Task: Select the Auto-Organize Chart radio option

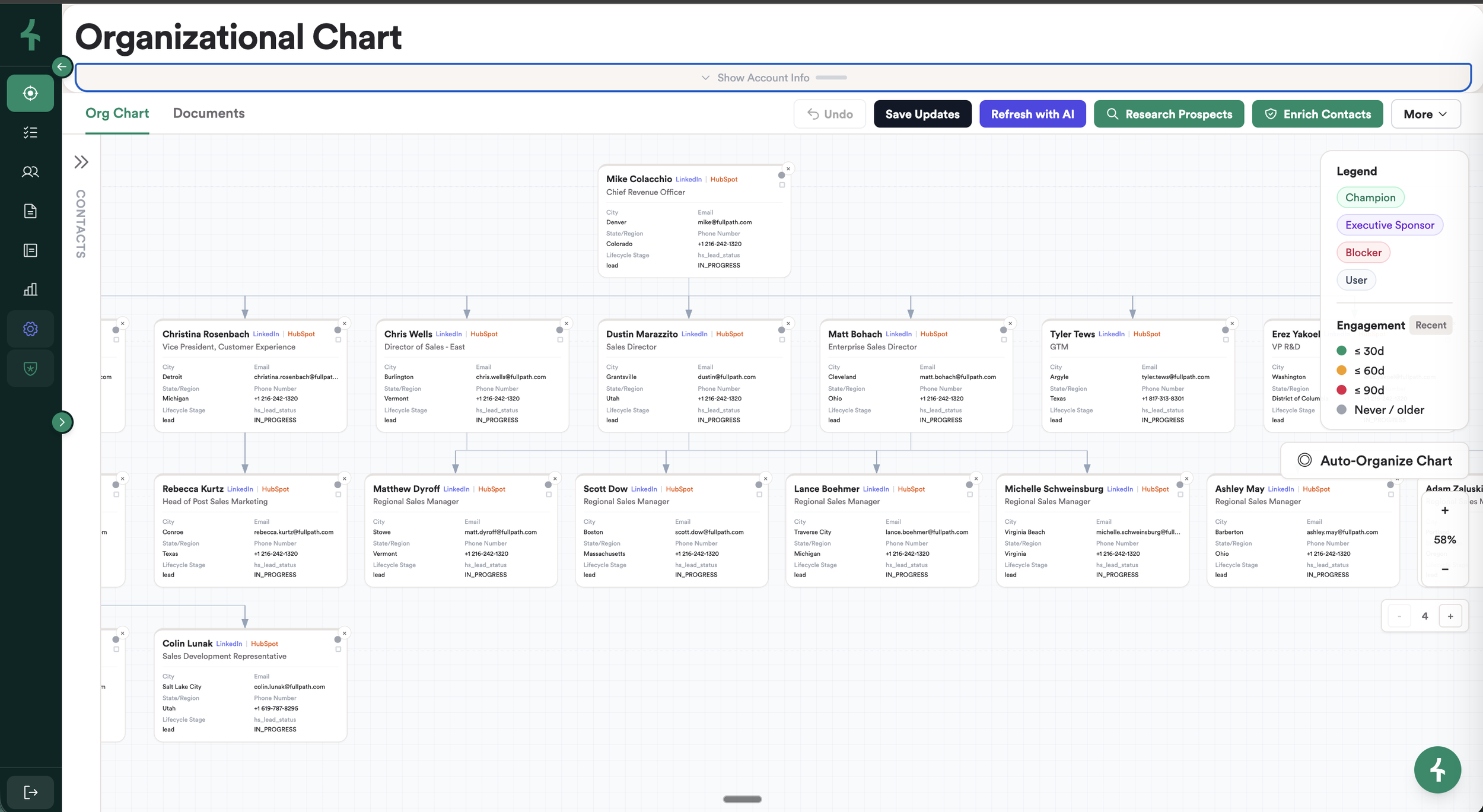Action: 1304,460
